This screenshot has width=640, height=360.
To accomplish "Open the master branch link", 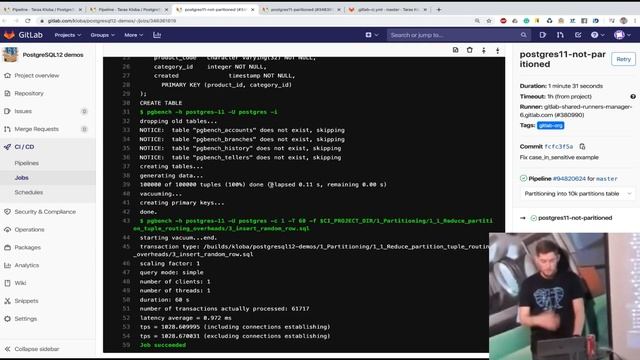I will pyautogui.click(x=607, y=179).
